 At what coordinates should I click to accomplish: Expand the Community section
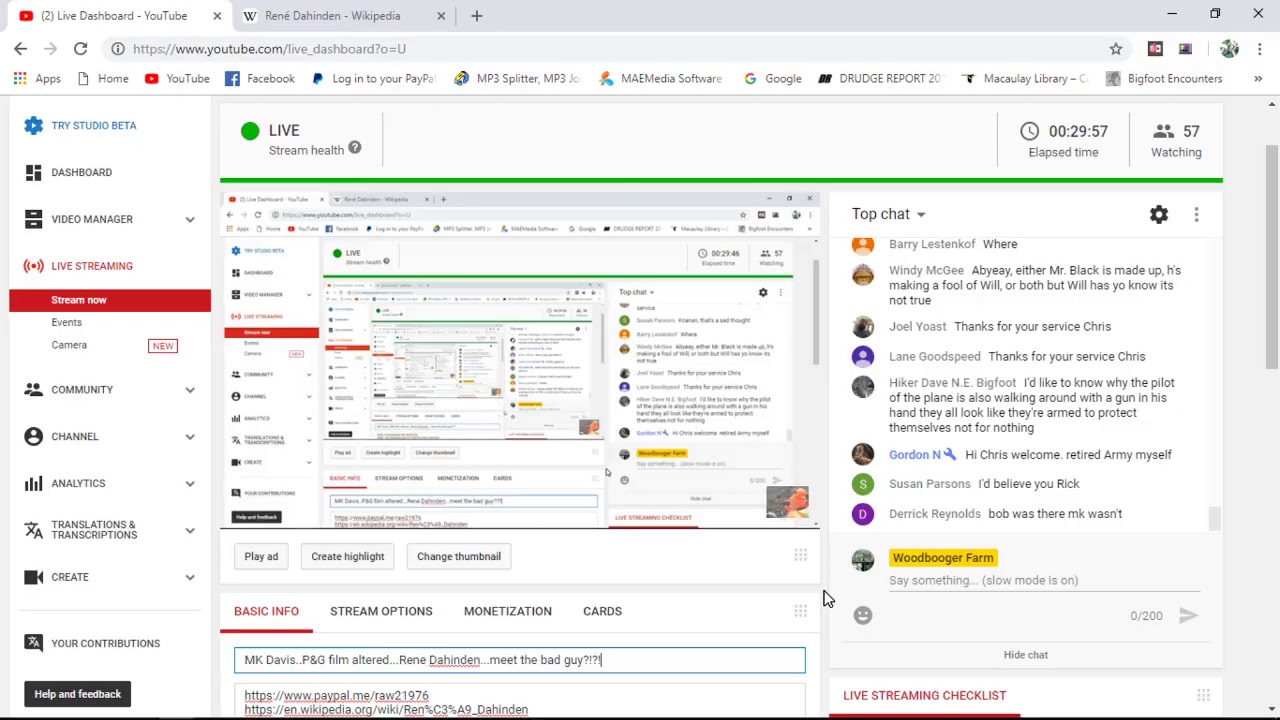(190, 390)
